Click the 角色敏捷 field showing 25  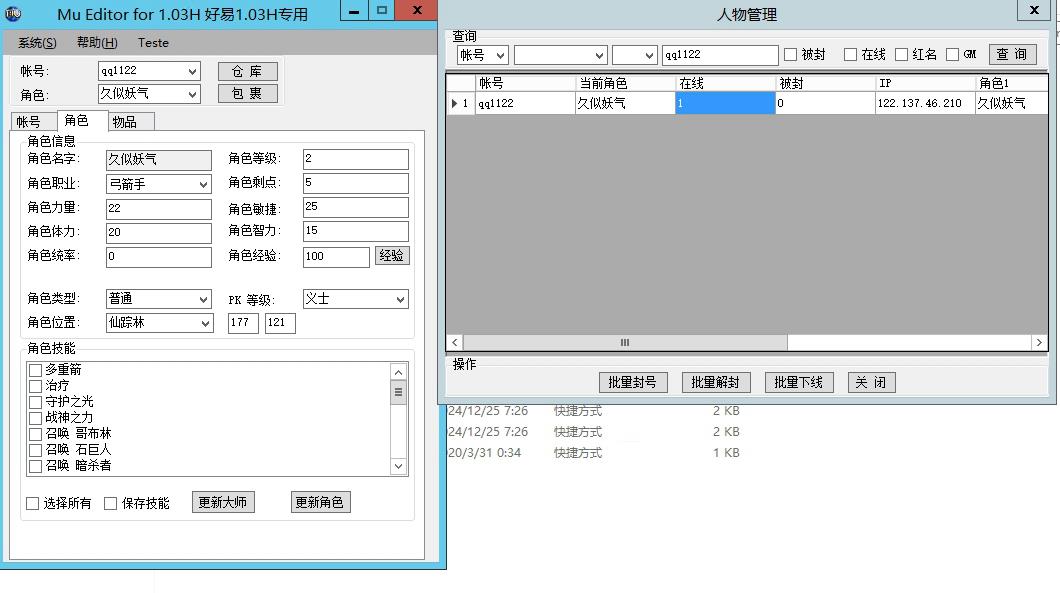pos(356,207)
